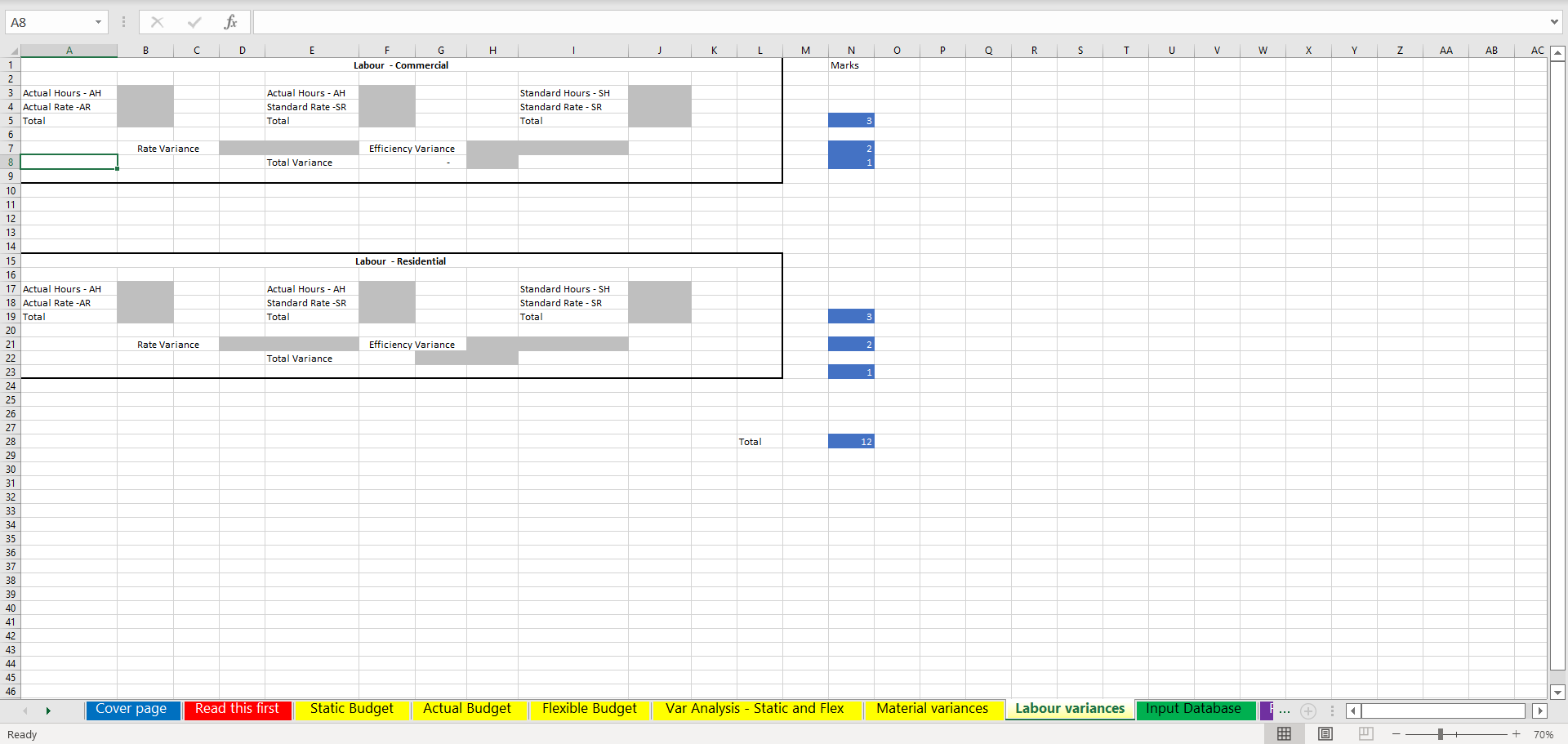Open Page Layout view

point(1325,733)
